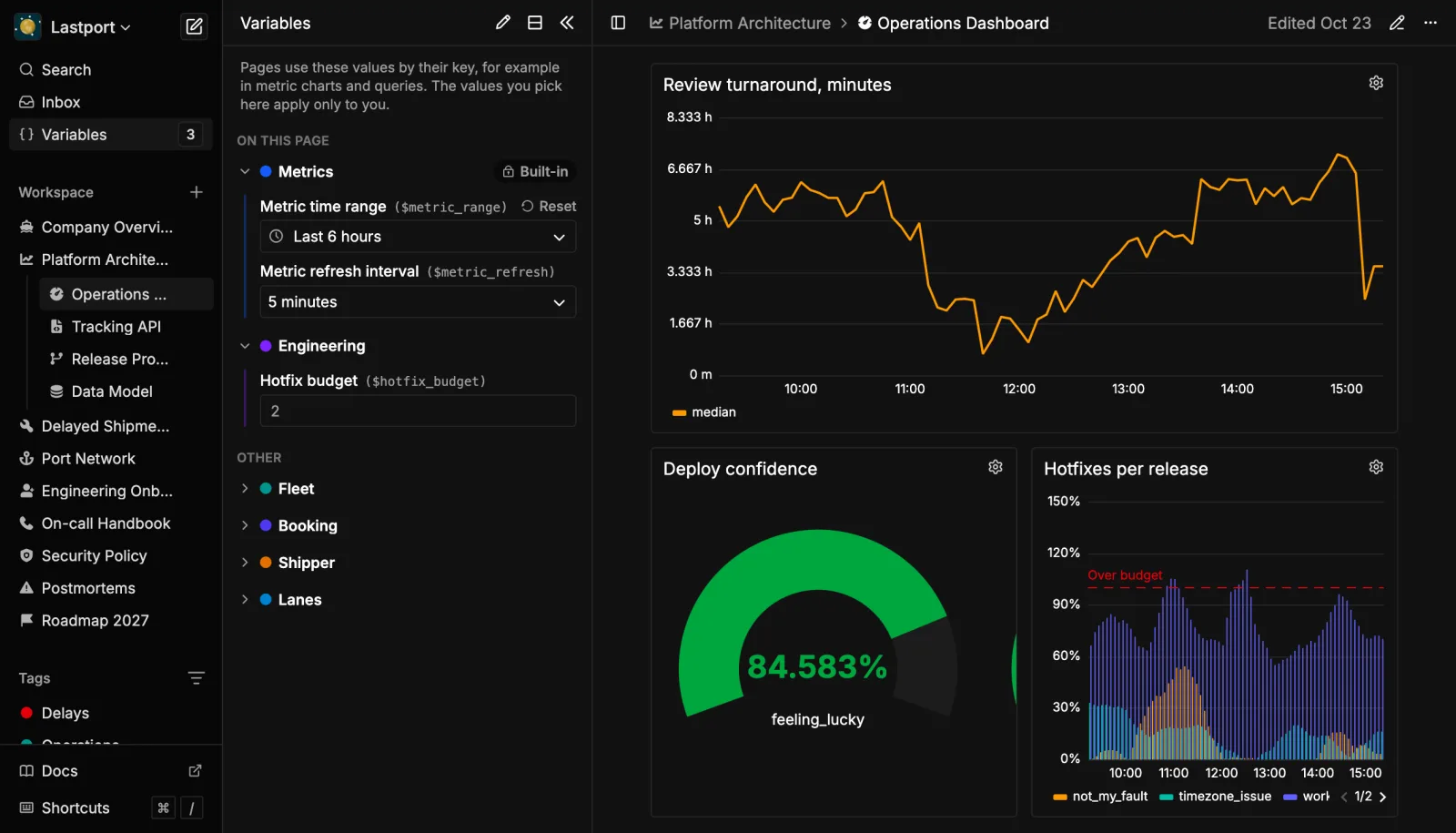Reset the Metric time range
This screenshot has height=833, width=1456.
click(x=549, y=207)
